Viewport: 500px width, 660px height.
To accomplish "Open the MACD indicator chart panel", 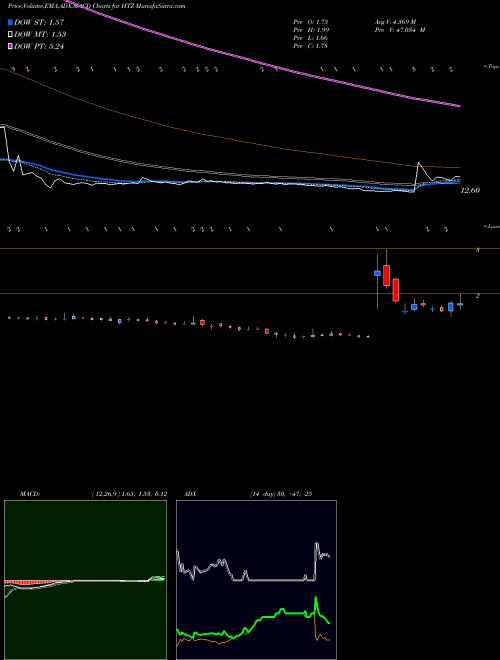I will (x=85, y=580).
